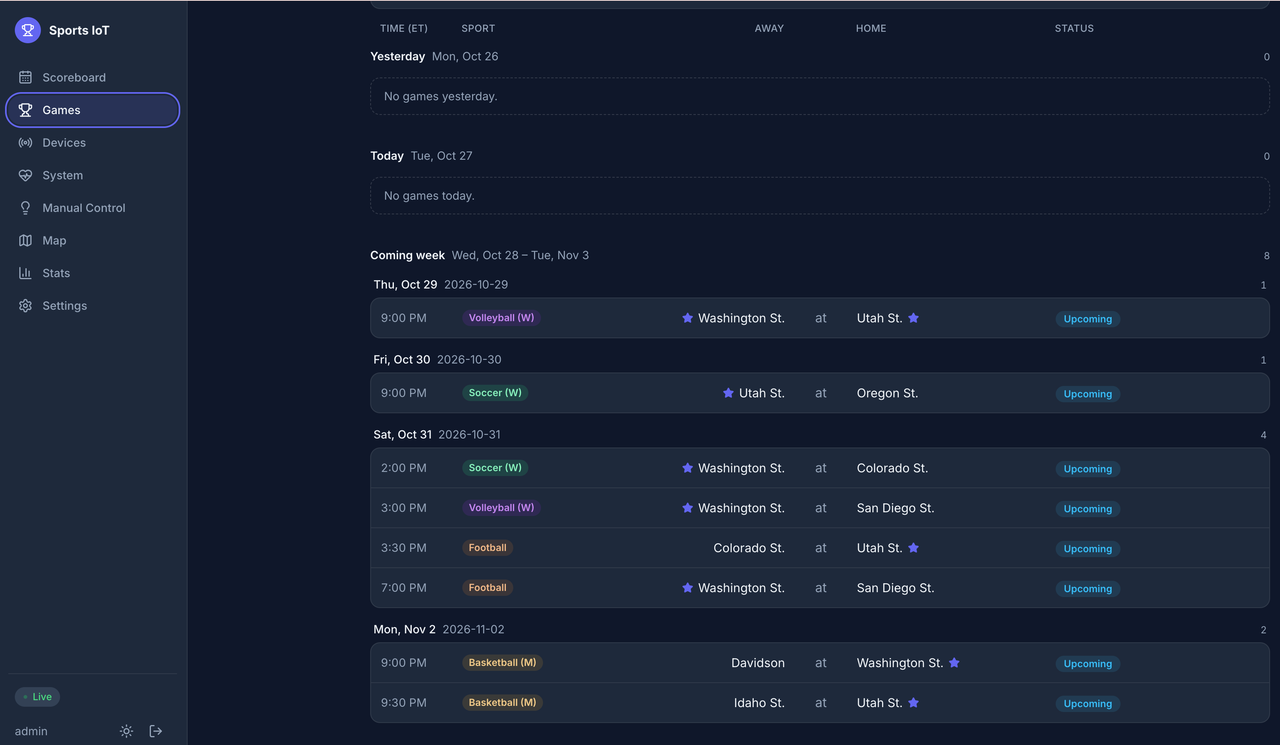The image size is (1280, 745).
Task: Click the star before Washington St. in 3:00 PM volleyball
Action: tap(687, 508)
